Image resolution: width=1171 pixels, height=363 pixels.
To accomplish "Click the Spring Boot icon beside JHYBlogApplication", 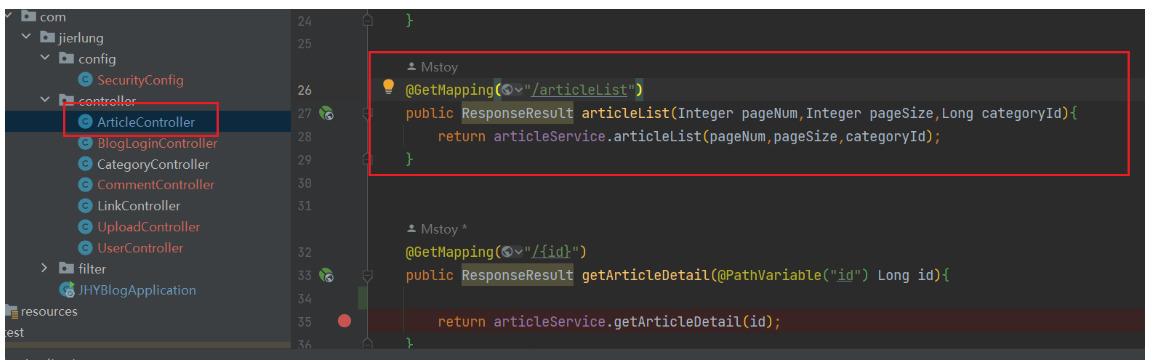I will (66, 290).
